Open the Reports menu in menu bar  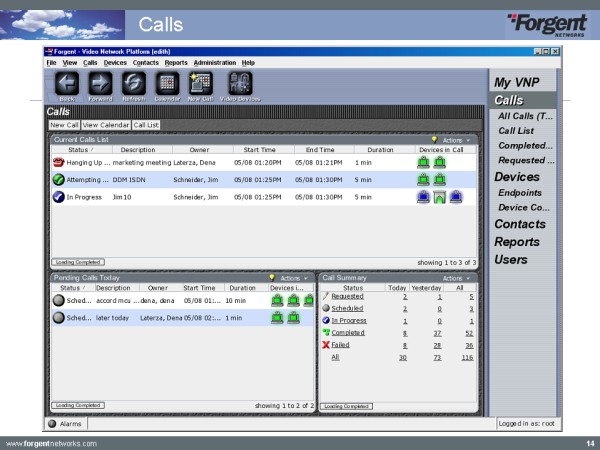tap(176, 63)
